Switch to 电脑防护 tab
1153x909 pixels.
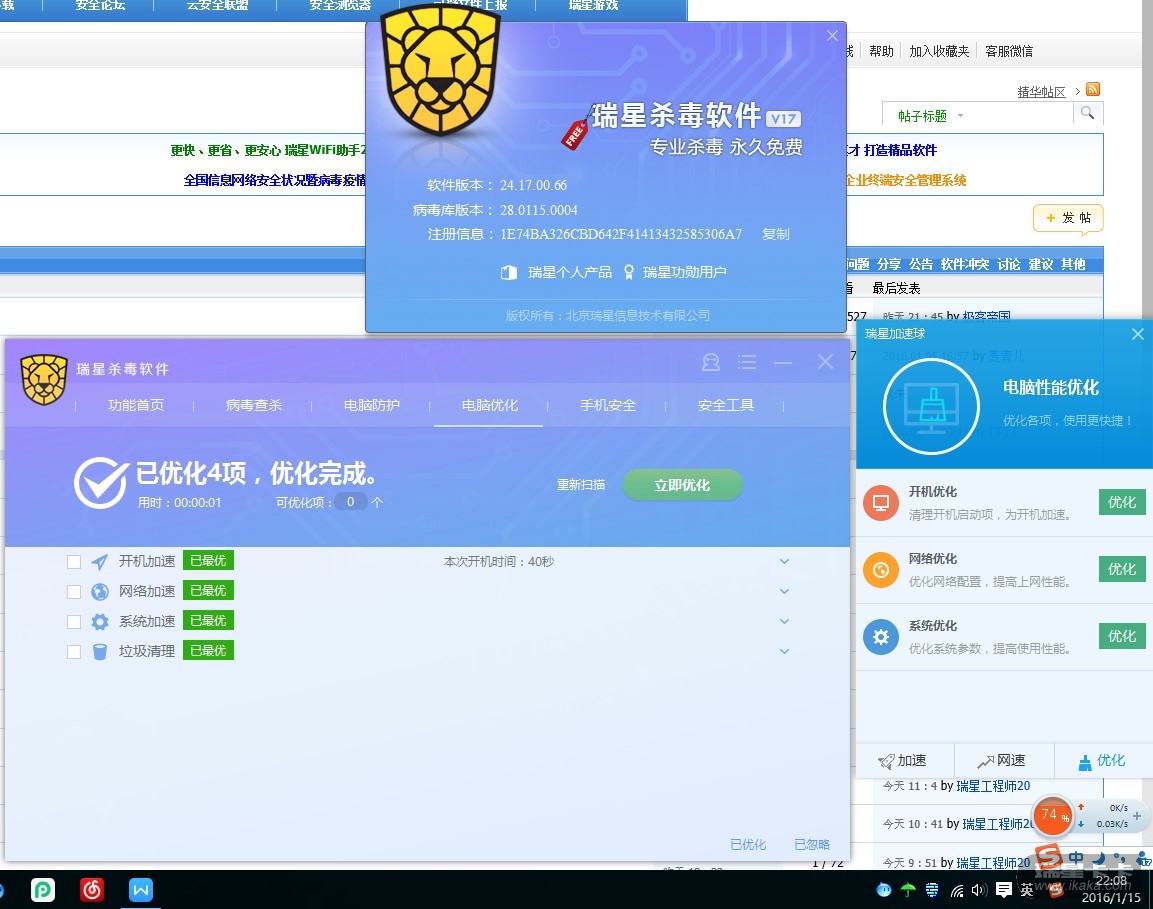click(x=372, y=405)
